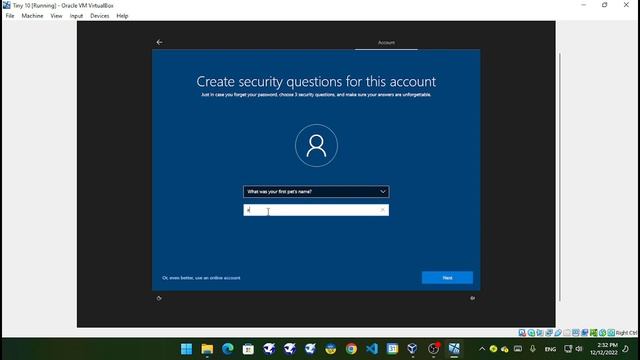Click 'Create security questions for this account' heading
The height and width of the screenshot is (360, 640).
pos(316,82)
